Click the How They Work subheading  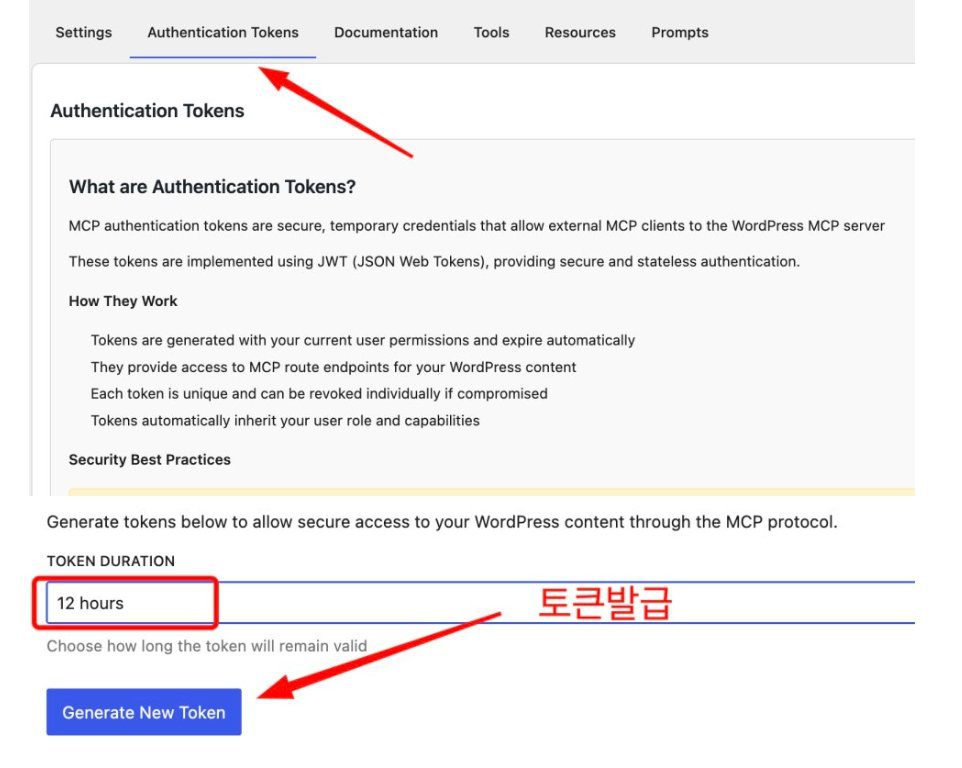tap(123, 301)
